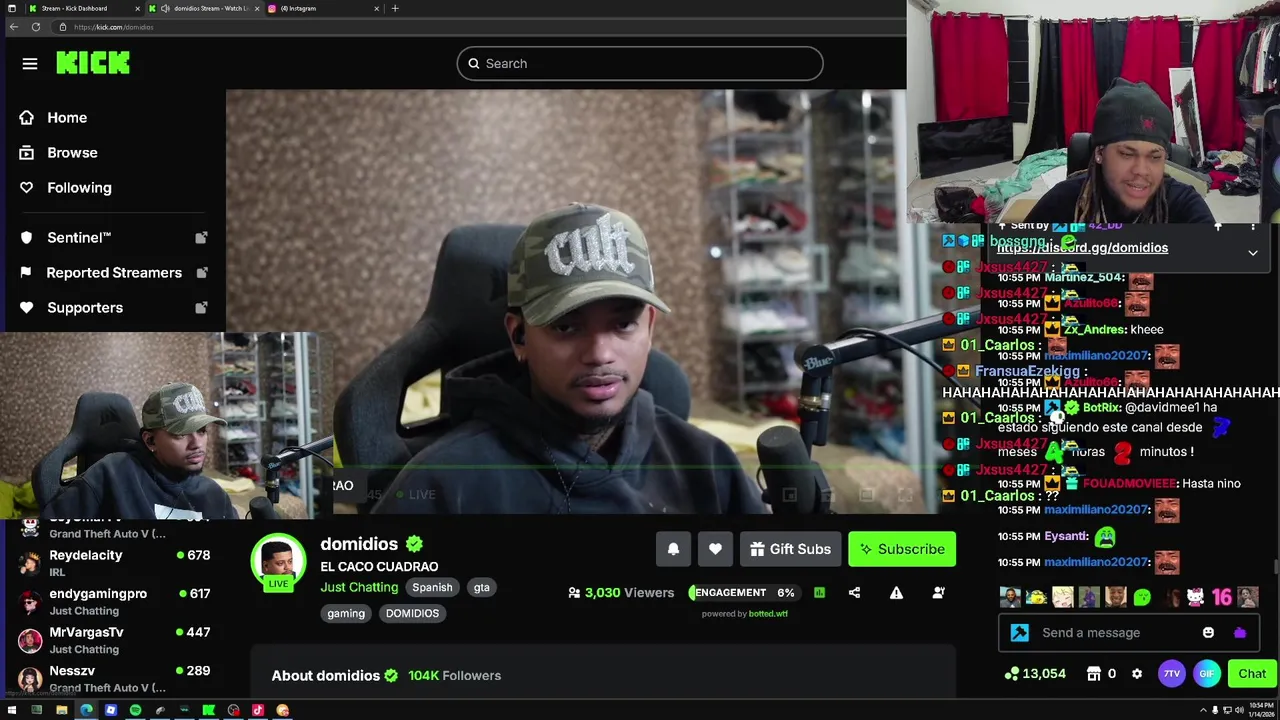Open Kick app from the taskbar

point(209,711)
